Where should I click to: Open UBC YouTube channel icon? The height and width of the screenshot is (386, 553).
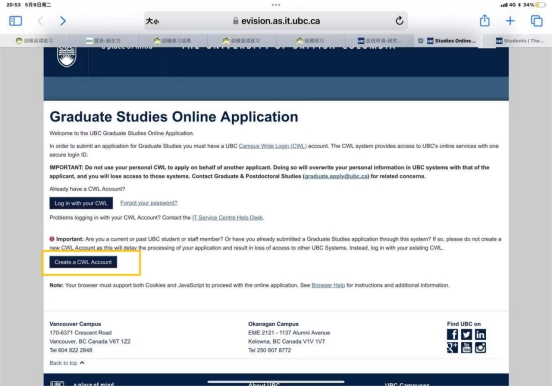pyautogui.click(x=466, y=348)
